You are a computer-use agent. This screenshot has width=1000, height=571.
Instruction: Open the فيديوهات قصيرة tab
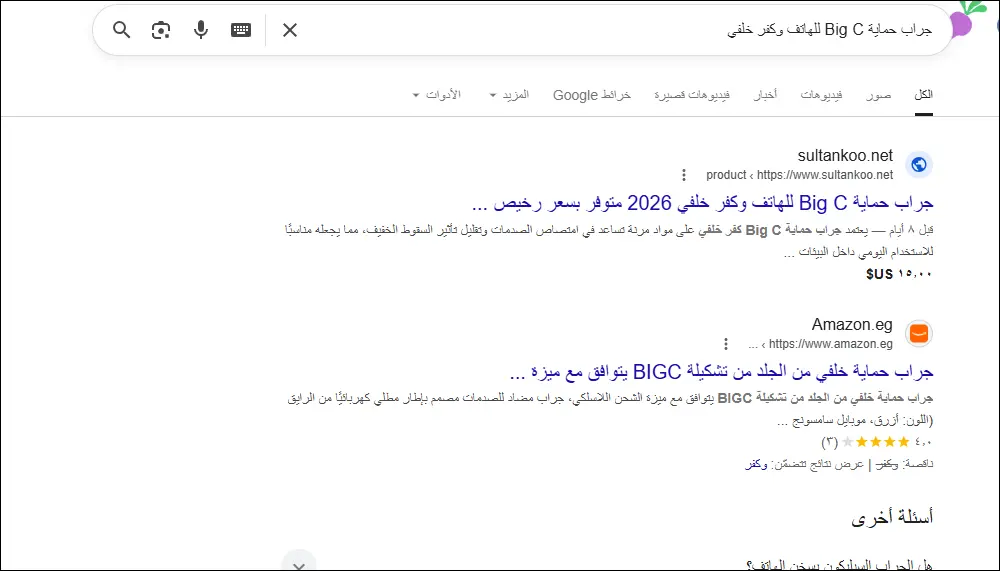(692, 95)
